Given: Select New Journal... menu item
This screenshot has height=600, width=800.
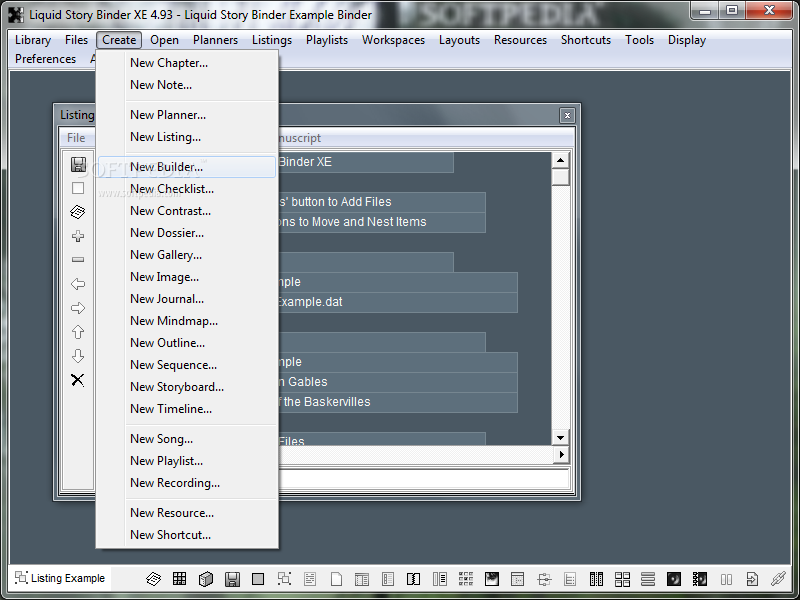Looking at the screenshot, I should tap(167, 298).
